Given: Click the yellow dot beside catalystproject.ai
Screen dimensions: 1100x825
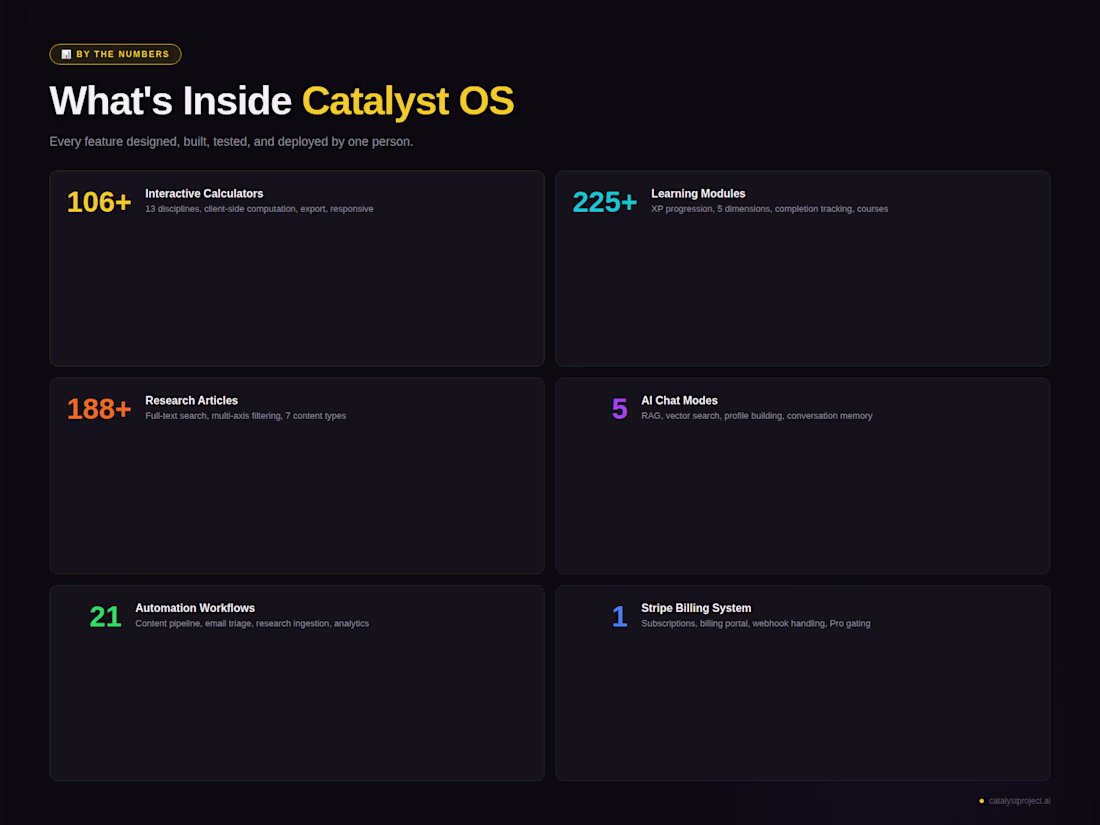Looking at the screenshot, I should [979, 800].
